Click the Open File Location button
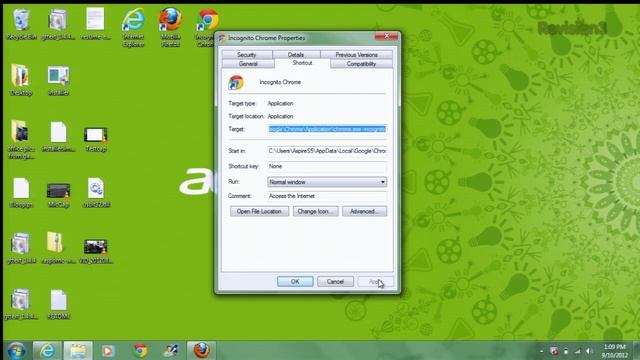 (x=259, y=211)
